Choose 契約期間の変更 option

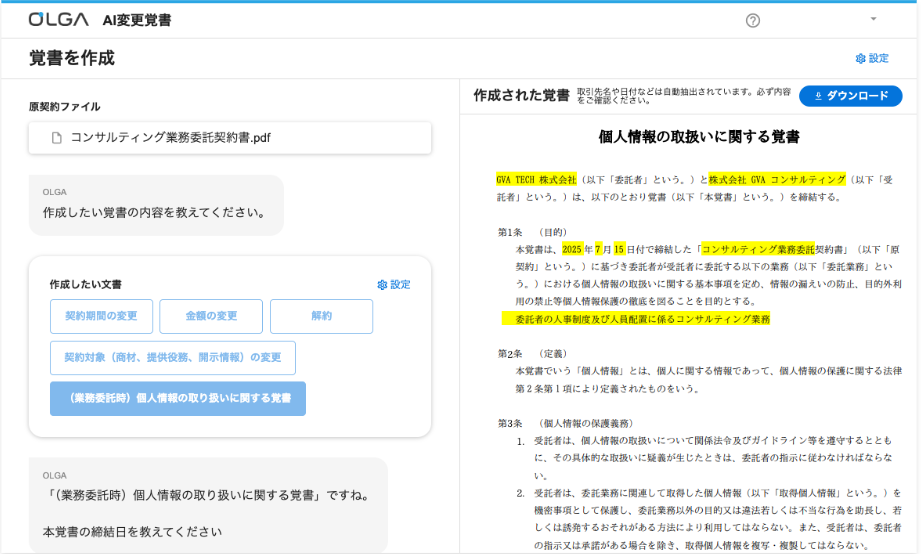[x=101, y=316]
